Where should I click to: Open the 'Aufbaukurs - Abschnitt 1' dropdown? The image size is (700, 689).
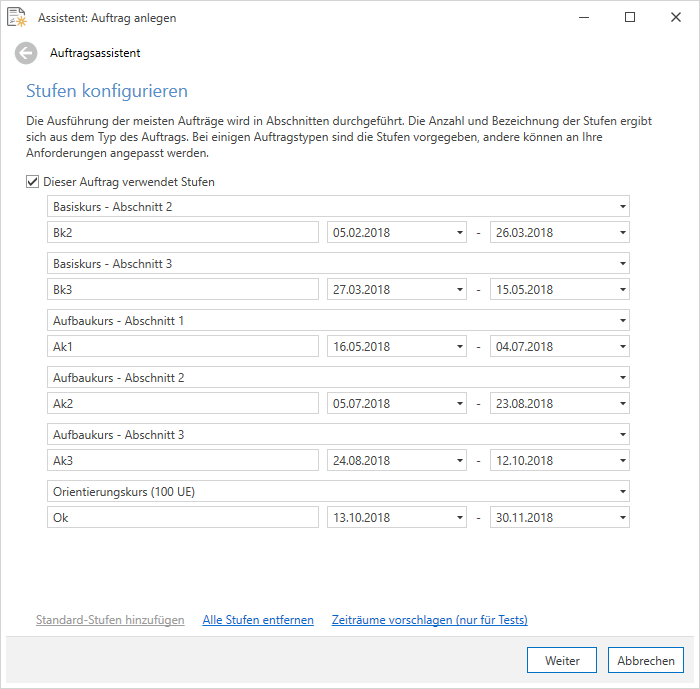338,321
